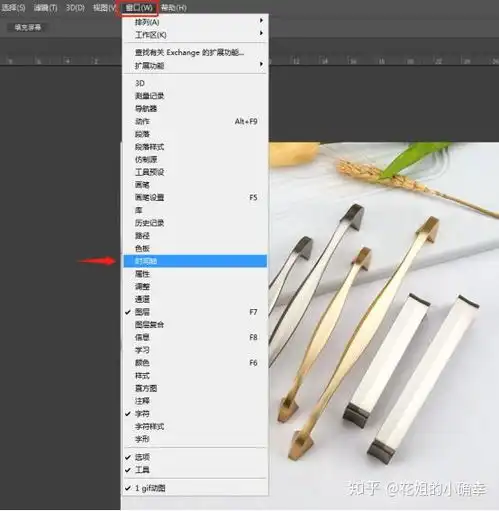The height and width of the screenshot is (511, 499).
Task: Open the 样式 panel
Action: [x=195, y=376]
